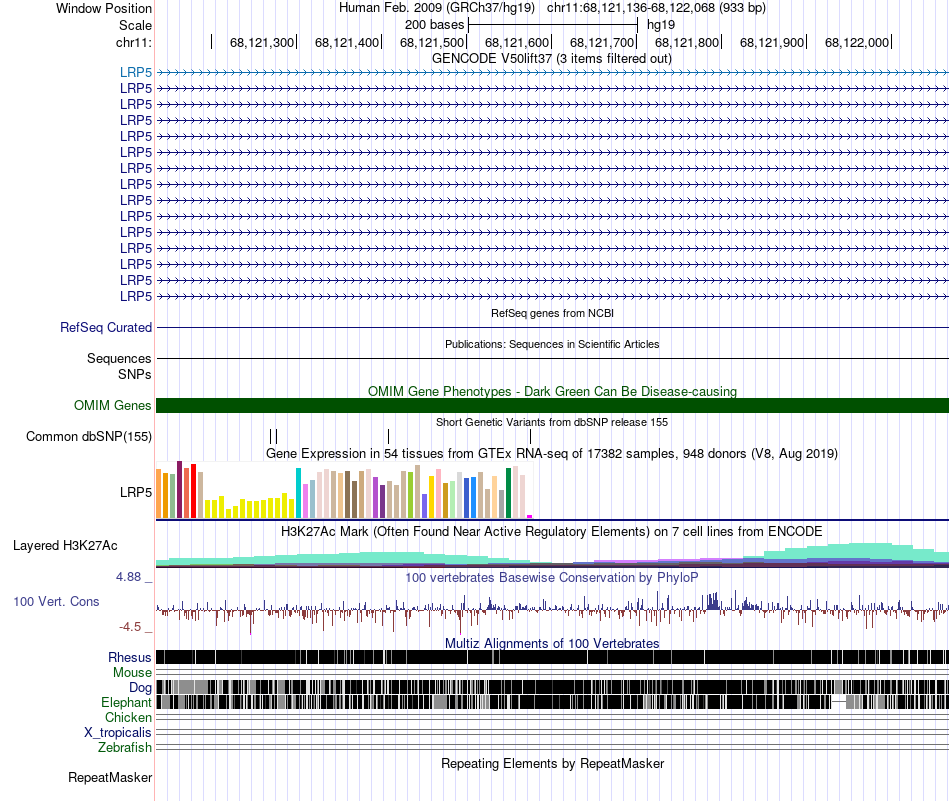Click the 'Common dbSNP(155)' track label

pos(88,436)
